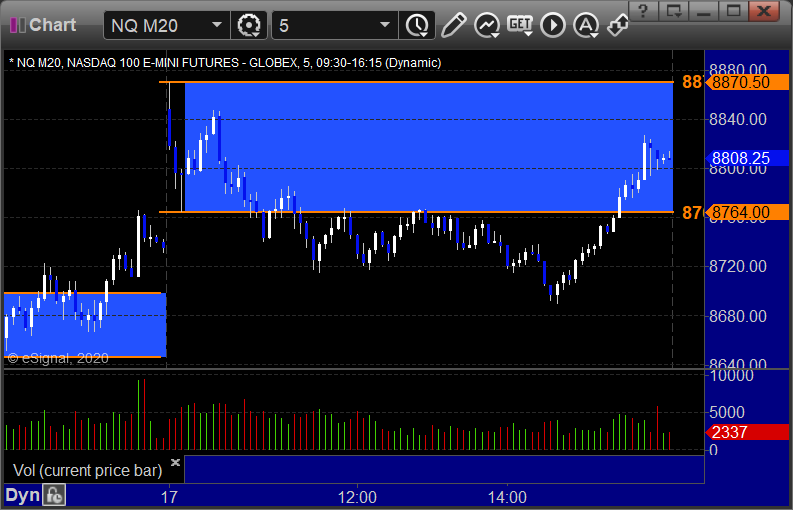
Task: Click the 10000 volume axis label
Action: 732,375
